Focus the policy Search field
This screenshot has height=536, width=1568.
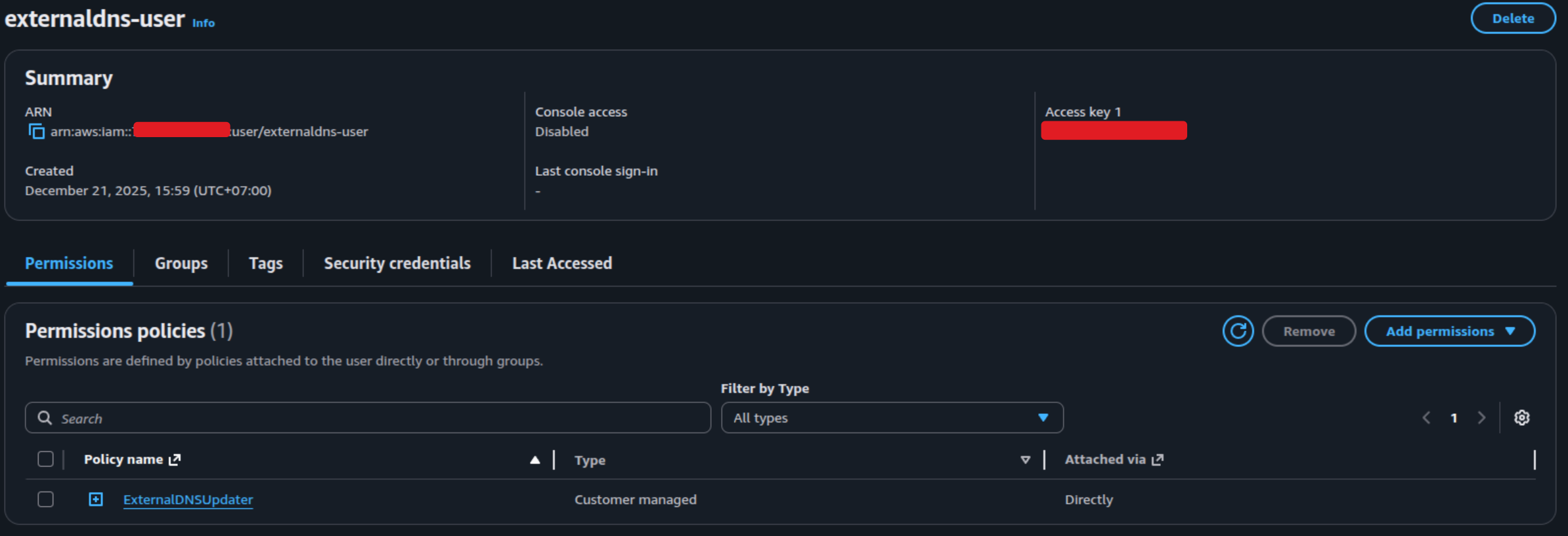tap(368, 418)
